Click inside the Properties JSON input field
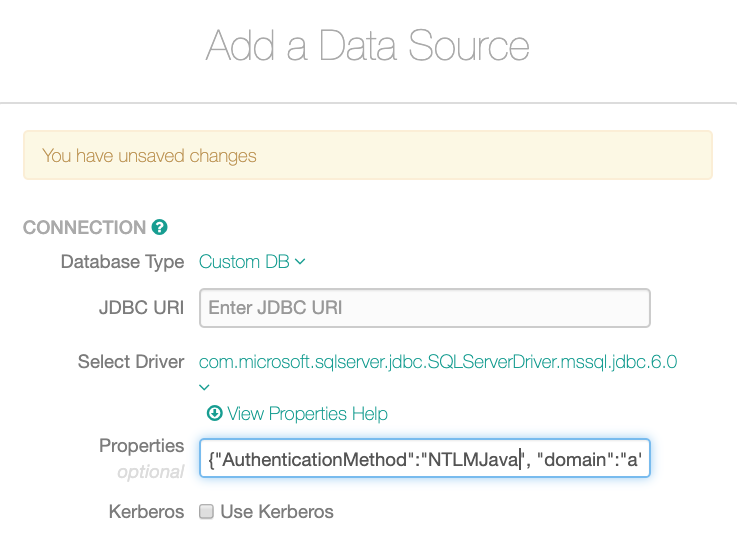737x540 pixels. (x=425, y=459)
